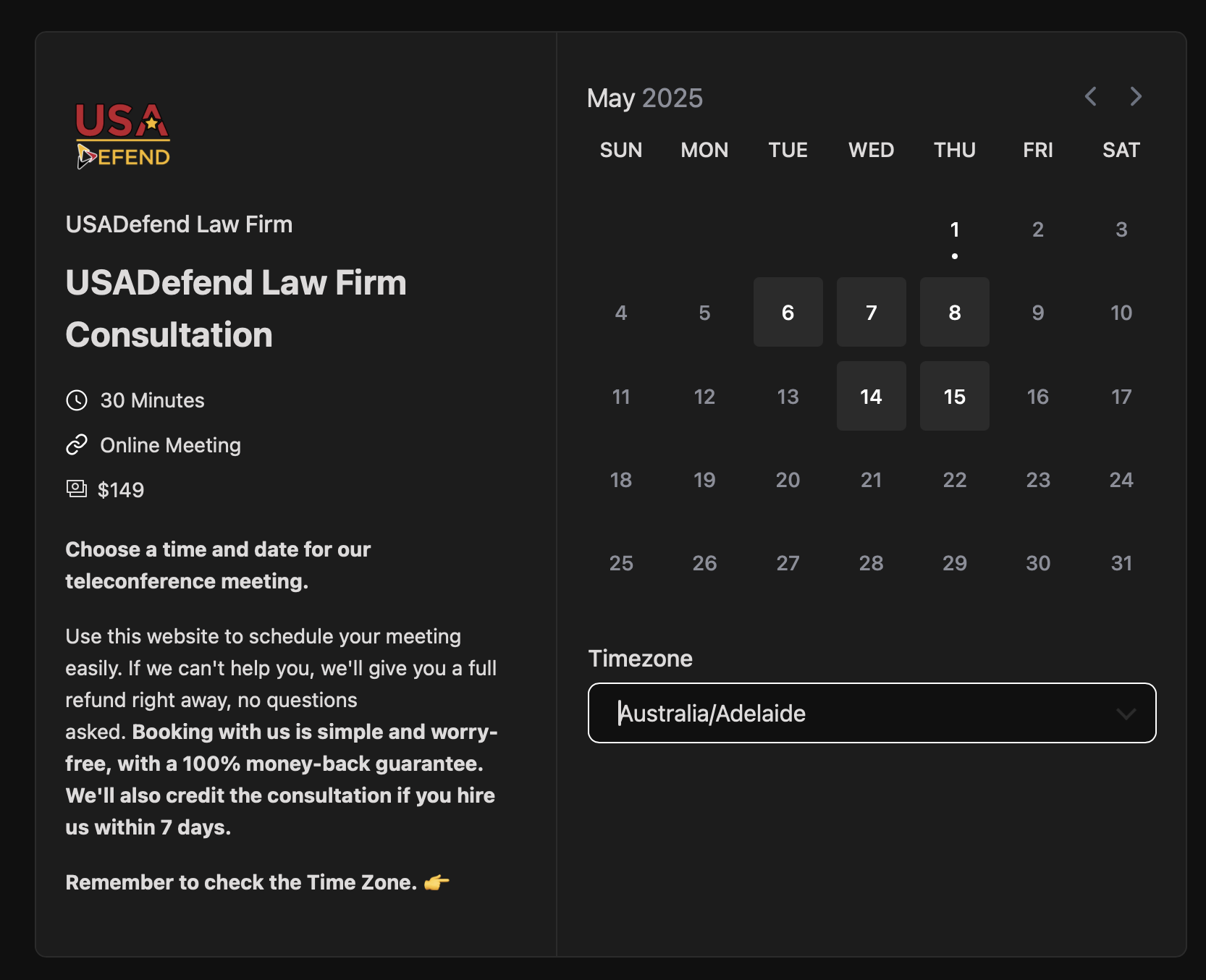Click disabled date 18

point(621,479)
